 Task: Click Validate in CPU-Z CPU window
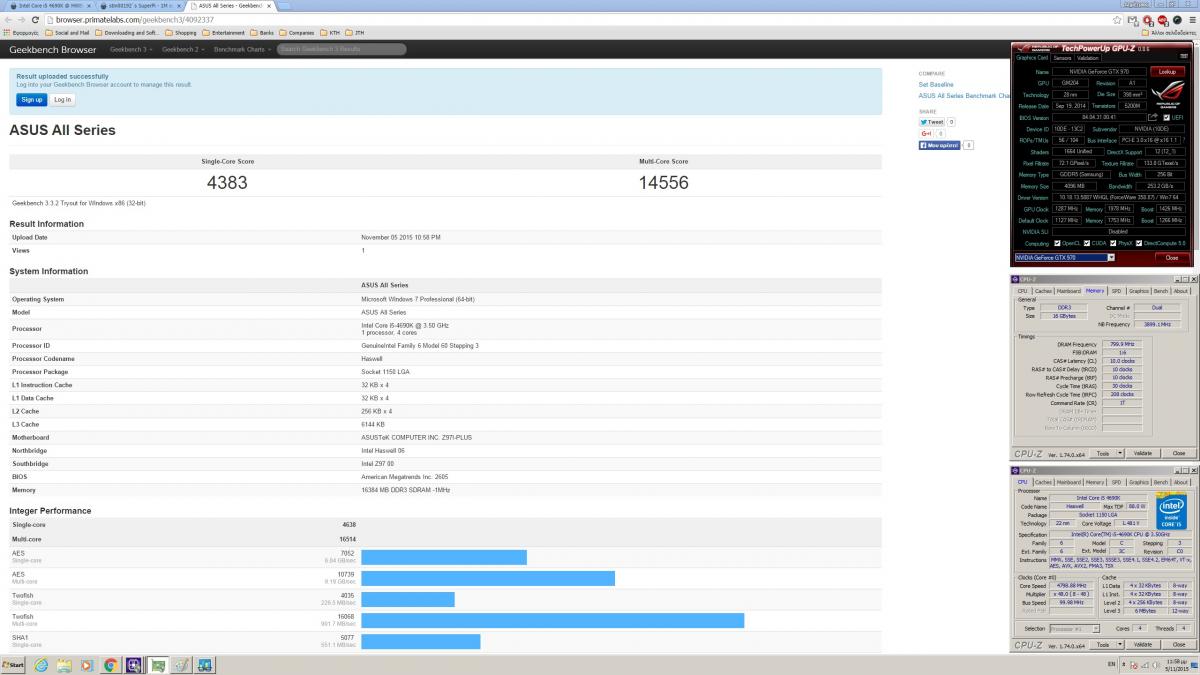click(1142, 645)
